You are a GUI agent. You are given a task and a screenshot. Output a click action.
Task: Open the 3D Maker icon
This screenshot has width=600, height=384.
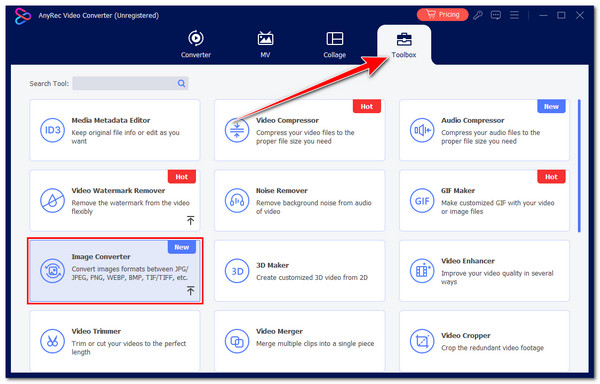coord(237,271)
